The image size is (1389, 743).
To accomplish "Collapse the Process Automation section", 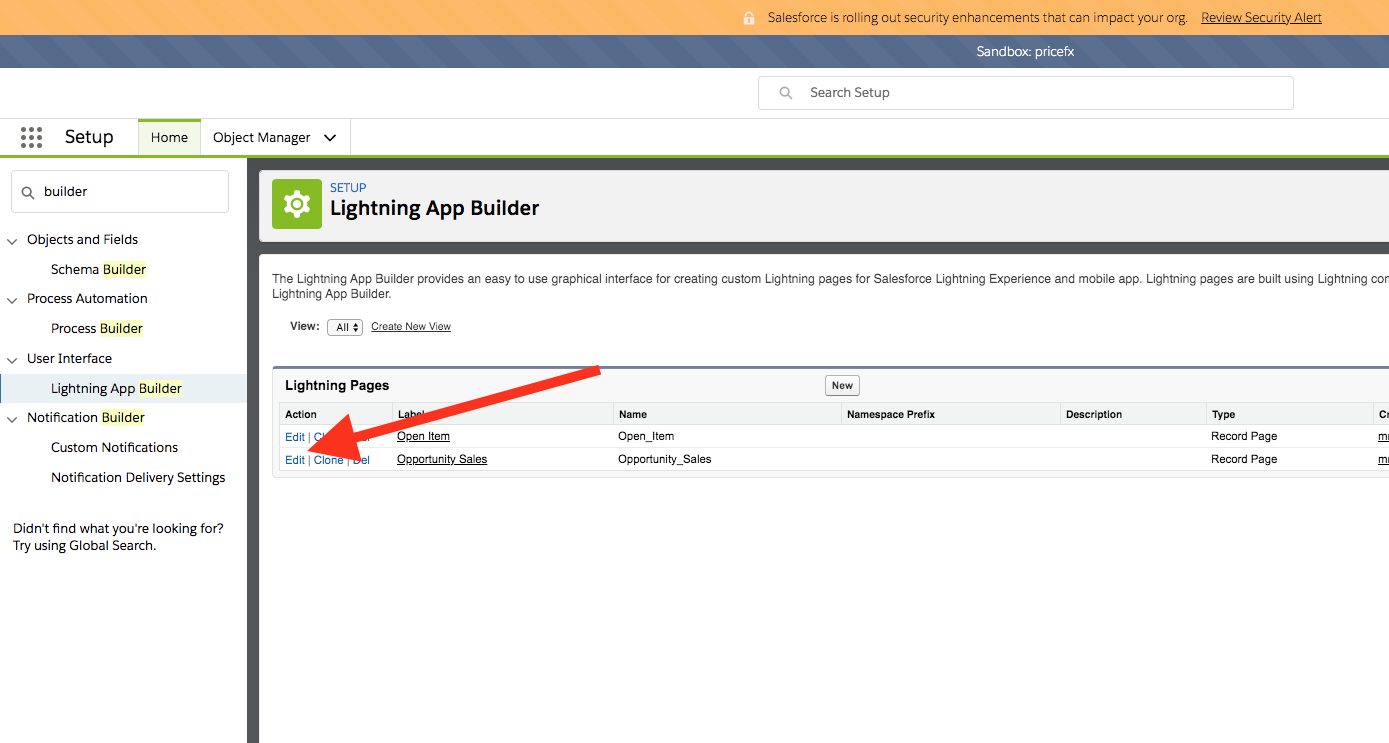I will pos(13,299).
